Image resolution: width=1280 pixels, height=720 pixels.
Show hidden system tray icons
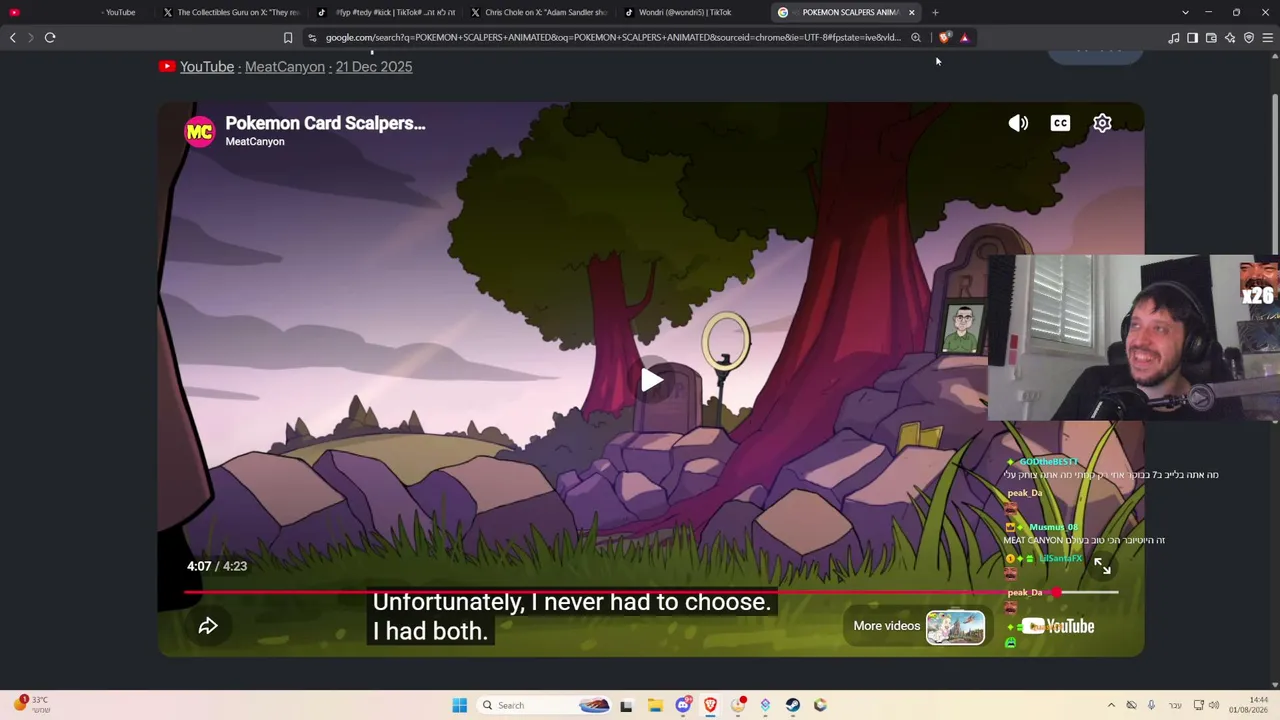pos(1111,705)
